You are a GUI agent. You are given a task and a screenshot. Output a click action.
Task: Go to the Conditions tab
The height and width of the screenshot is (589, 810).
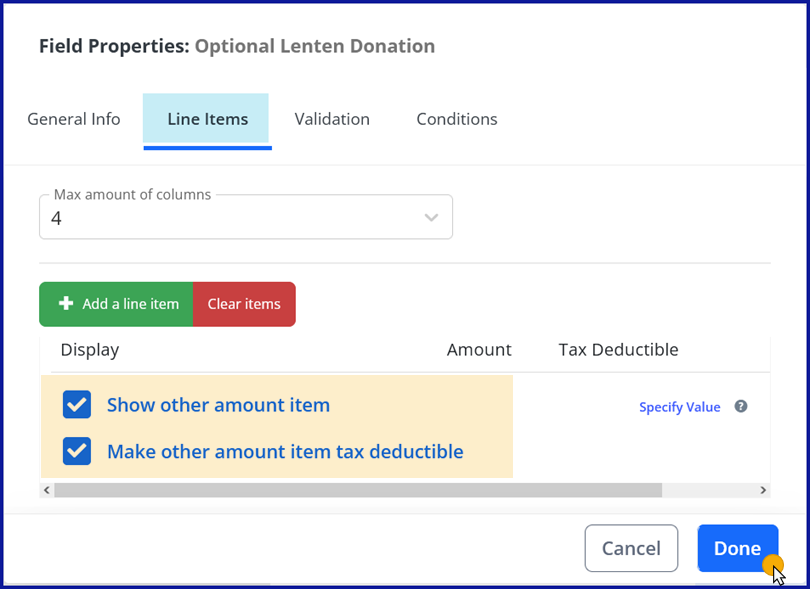457,119
